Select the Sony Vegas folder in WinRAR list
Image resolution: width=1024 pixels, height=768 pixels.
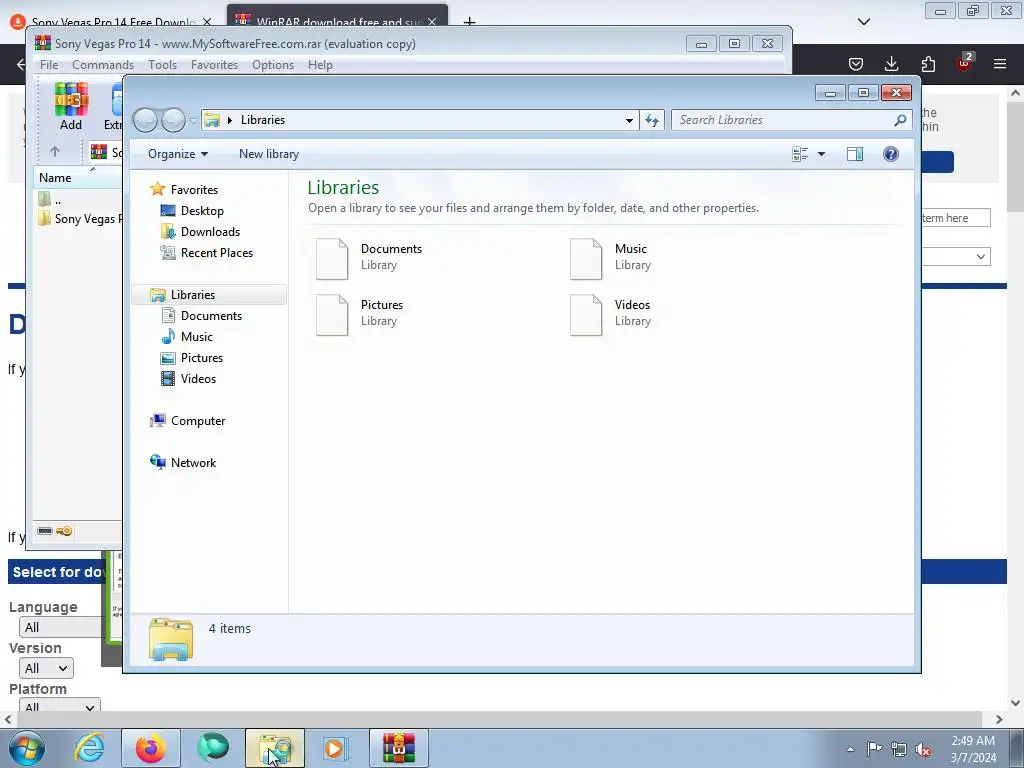coord(79,219)
